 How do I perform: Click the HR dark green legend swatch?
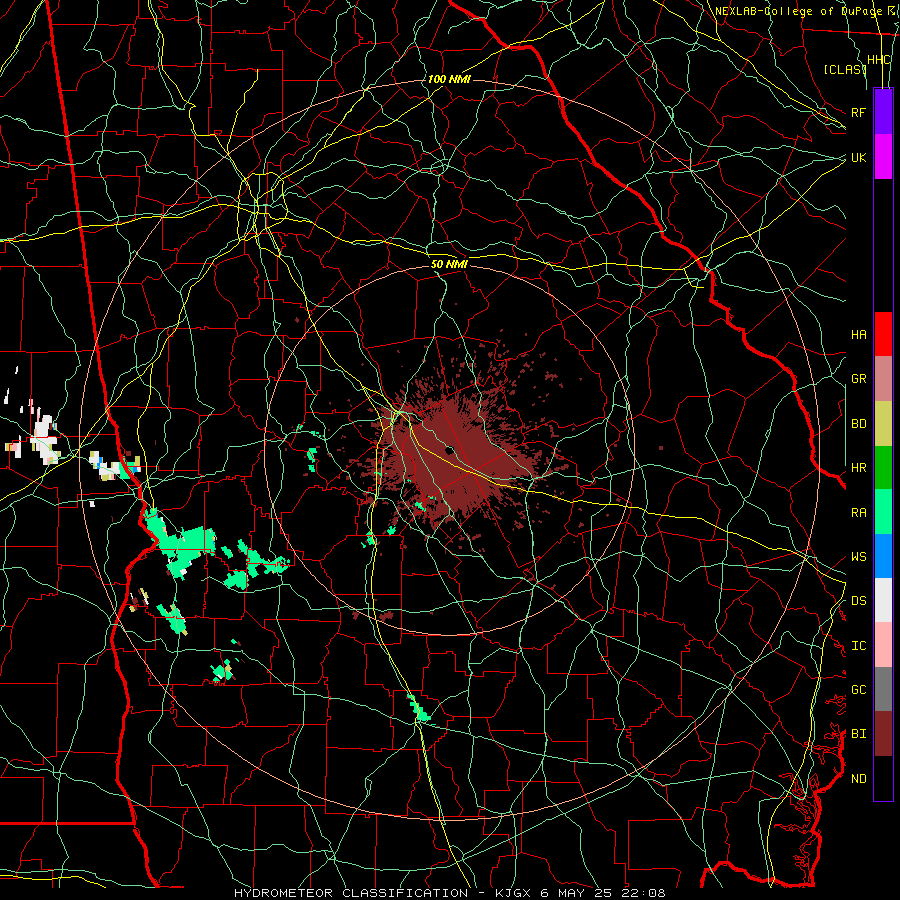883,468
